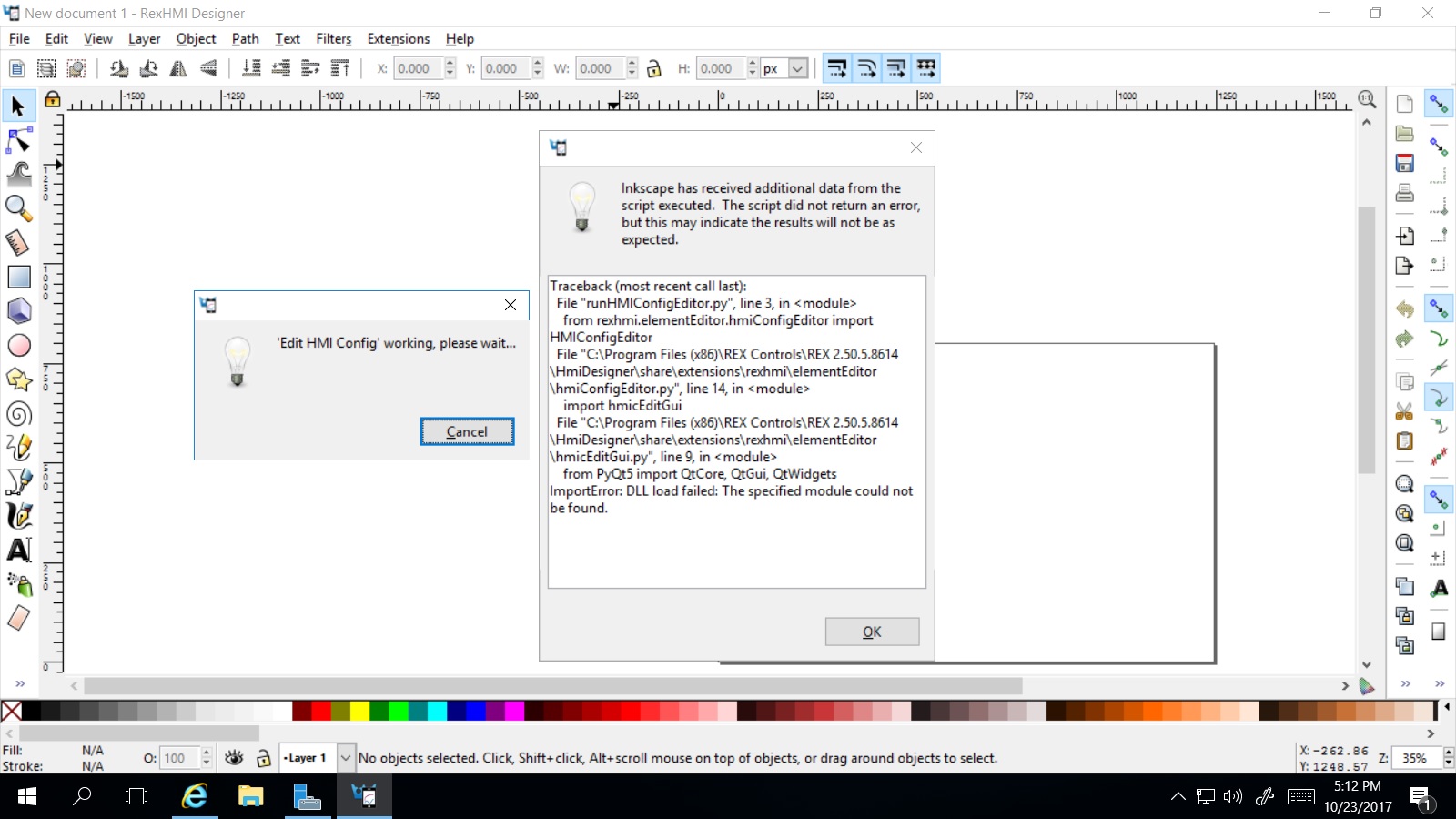This screenshot has width=1456, height=819.
Task: Choose the Bezier pen tool
Action: [18, 481]
